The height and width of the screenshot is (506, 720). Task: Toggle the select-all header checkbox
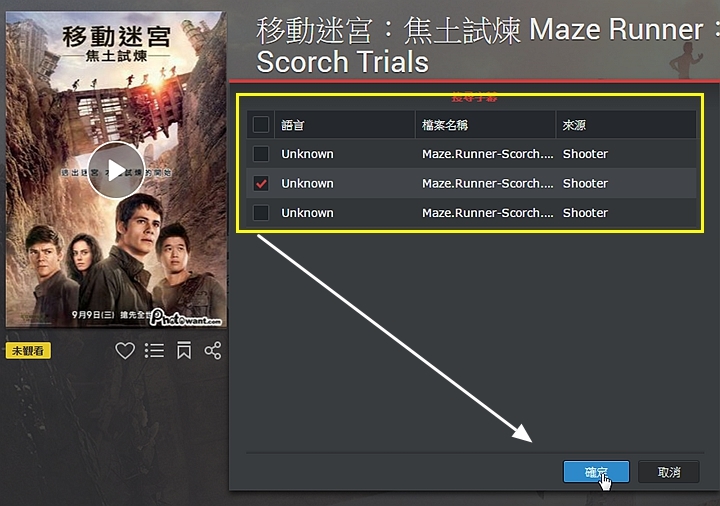click(x=261, y=124)
